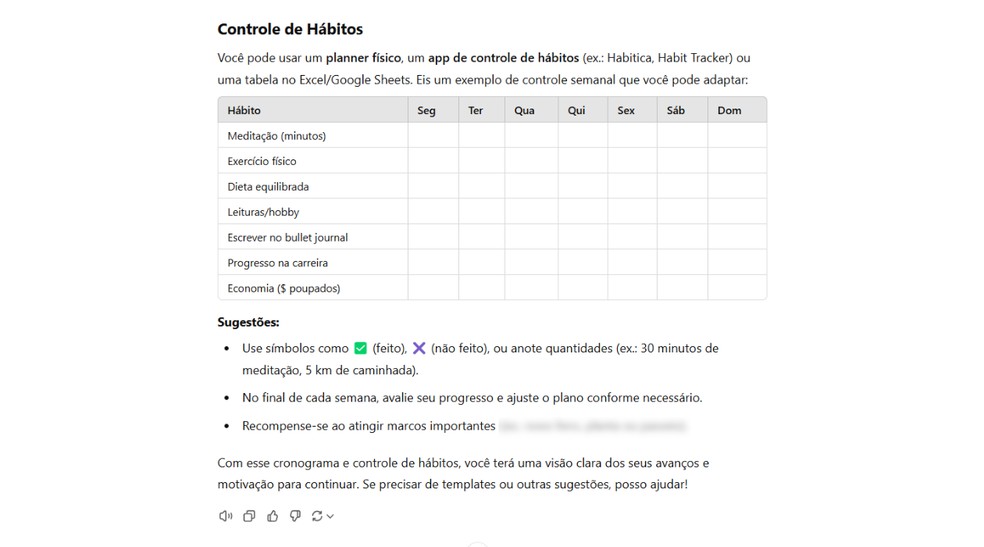Click the blurred text after marcos importantes

[x=593, y=426]
